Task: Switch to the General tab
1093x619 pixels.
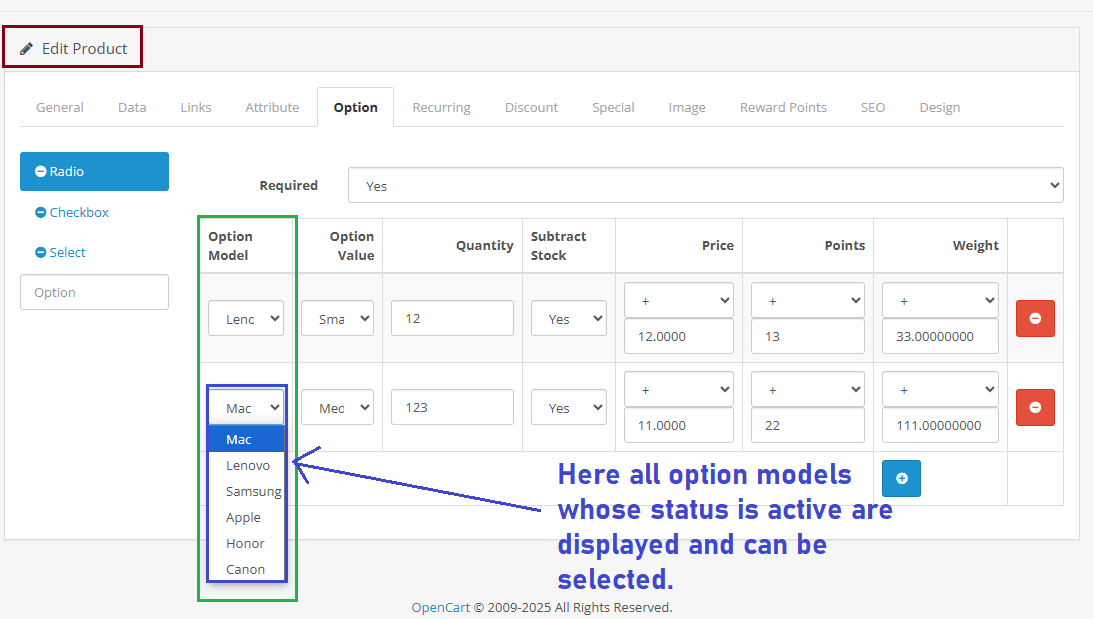Action: coord(60,107)
